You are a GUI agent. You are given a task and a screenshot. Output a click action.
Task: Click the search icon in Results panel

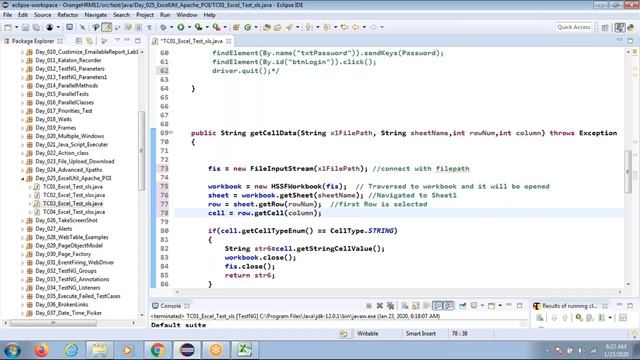[x=579, y=318]
